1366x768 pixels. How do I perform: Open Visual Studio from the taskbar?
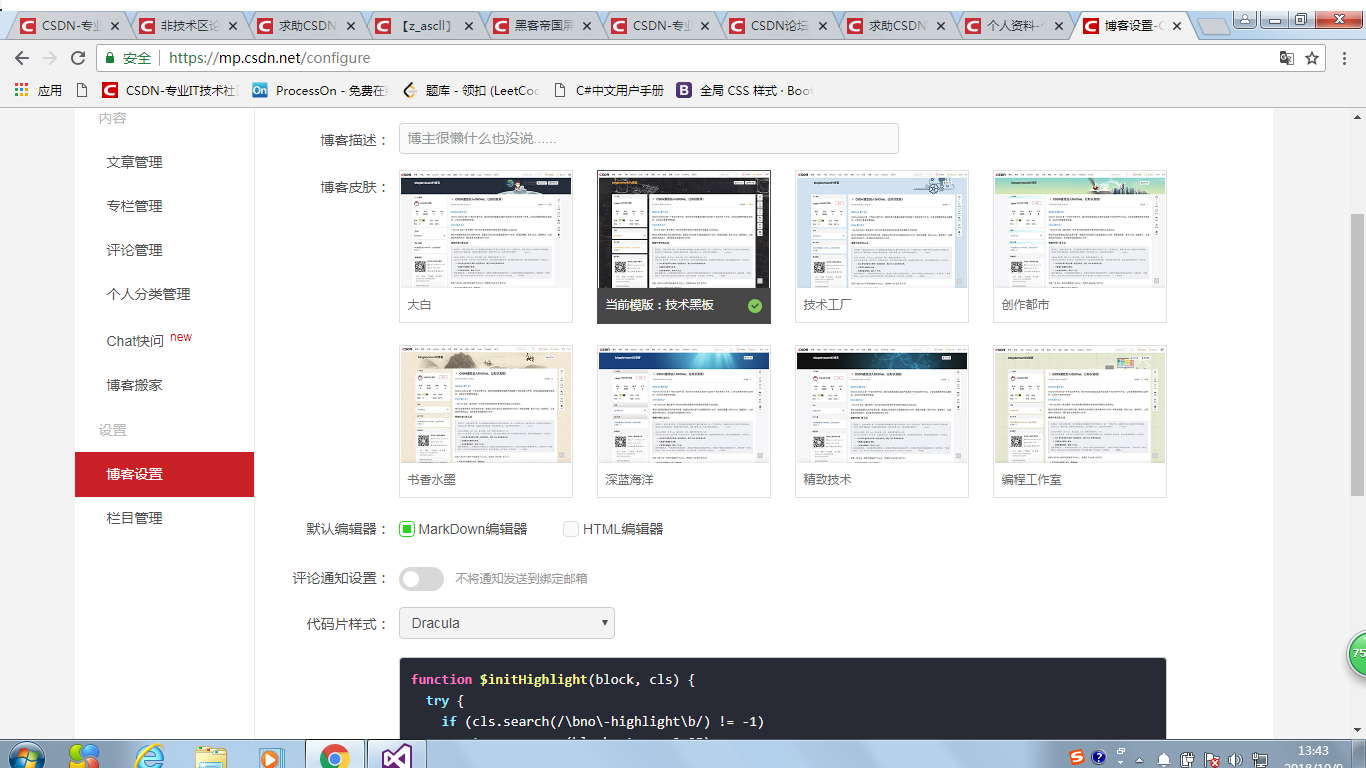pyautogui.click(x=396, y=757)
